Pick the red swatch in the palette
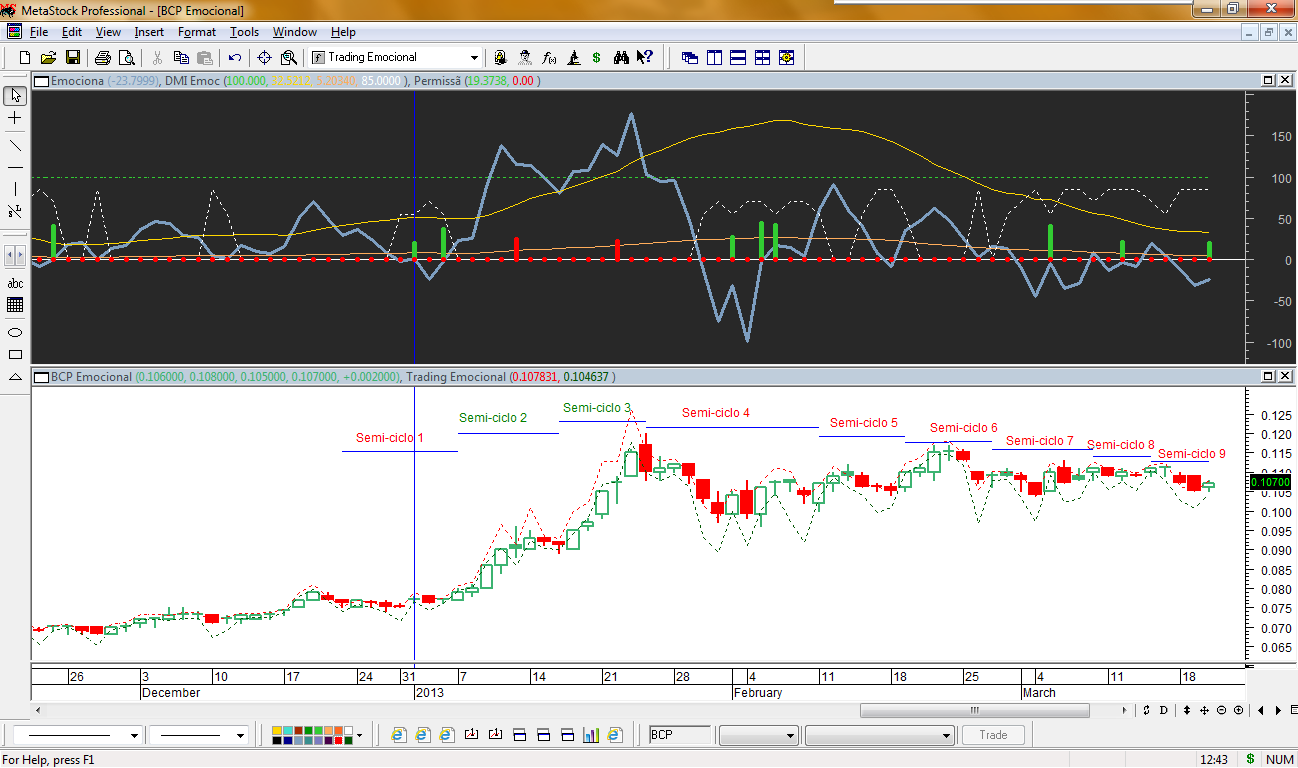The height and width of the screenshot is (768, 1298). (338, 740)
